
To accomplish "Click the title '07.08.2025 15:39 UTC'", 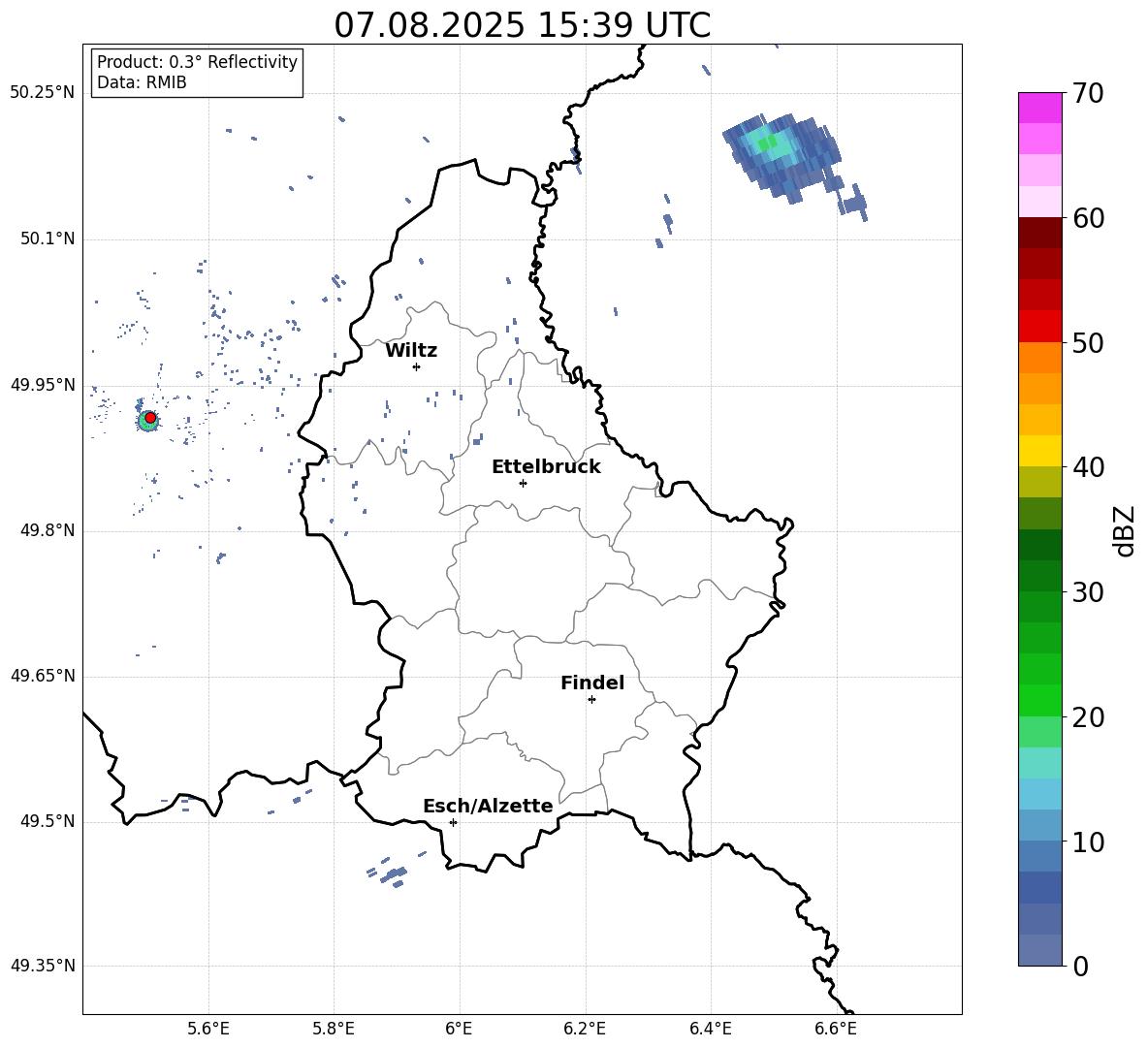I will tap(522, 25).
